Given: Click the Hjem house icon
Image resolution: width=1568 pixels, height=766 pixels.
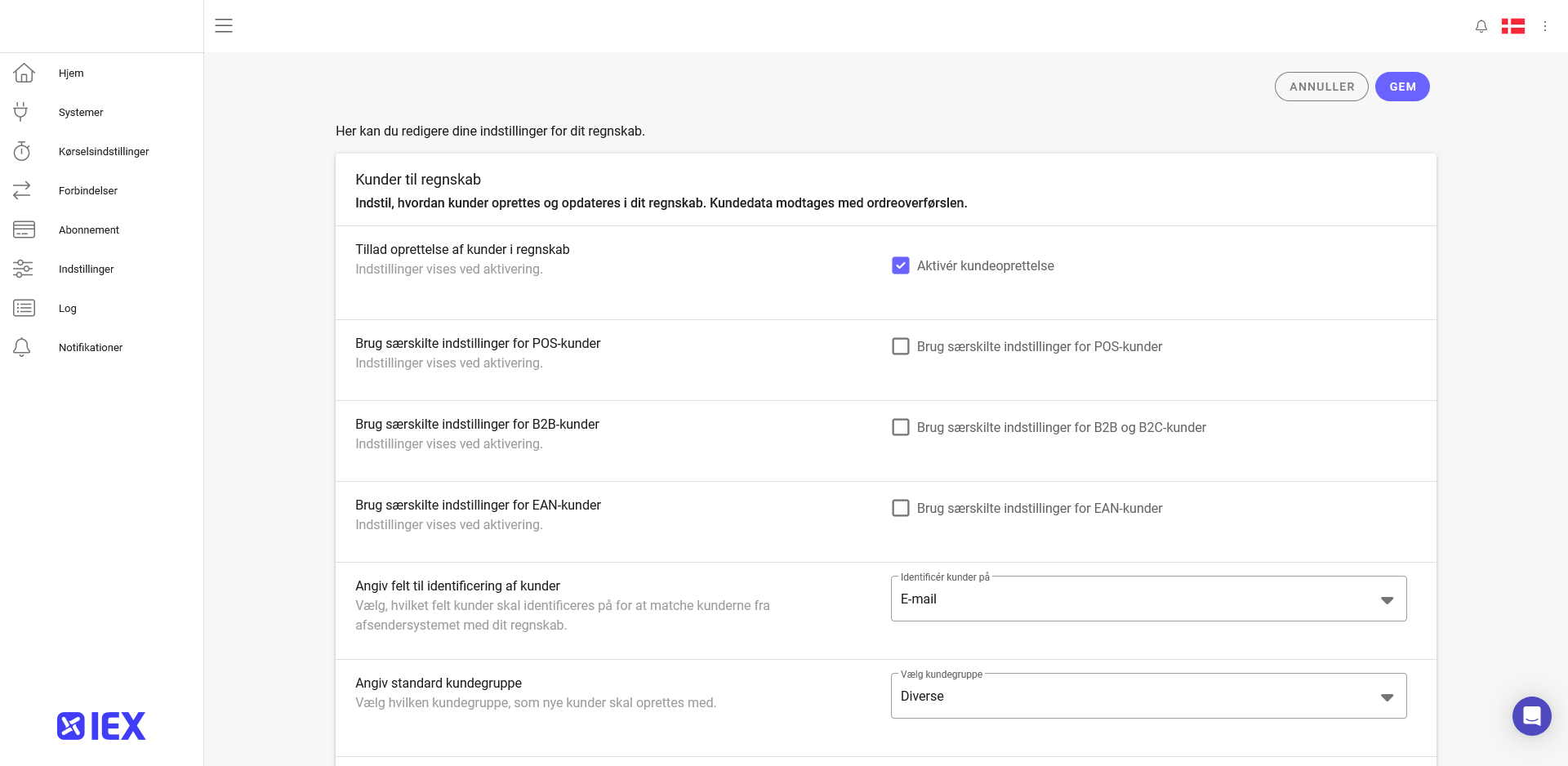Looking at the screenshot, I should click(x=24, y=73).
